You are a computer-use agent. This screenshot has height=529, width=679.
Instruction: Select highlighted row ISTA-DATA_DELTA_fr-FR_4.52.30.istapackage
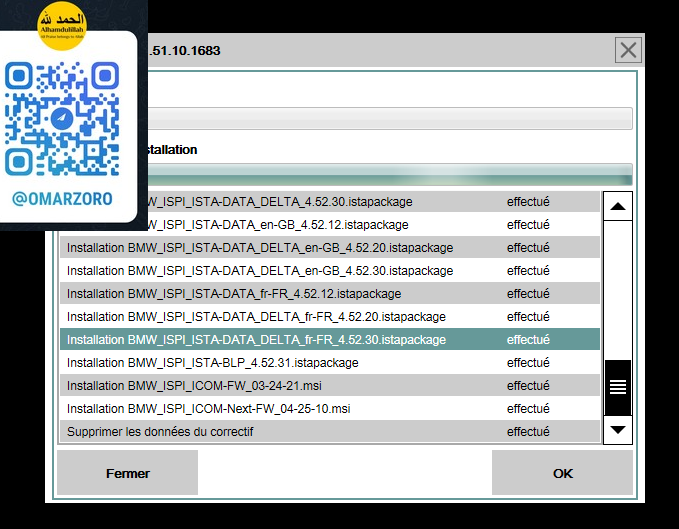pos(330,339)
